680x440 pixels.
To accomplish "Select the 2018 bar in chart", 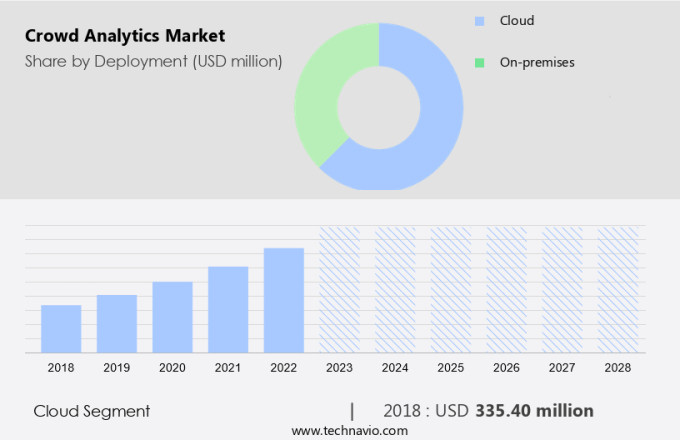I will tap(61, 328).
